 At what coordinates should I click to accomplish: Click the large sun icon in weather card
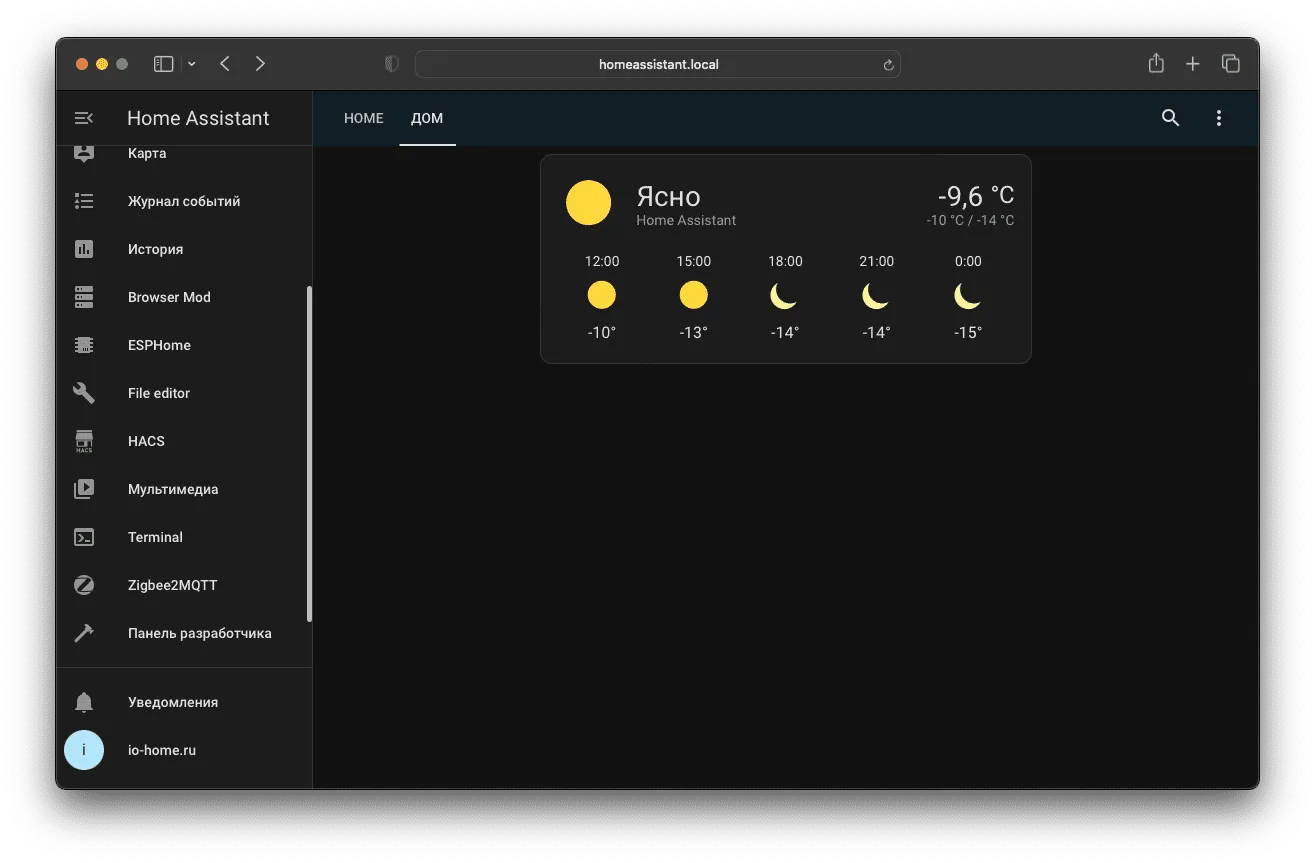588,203
